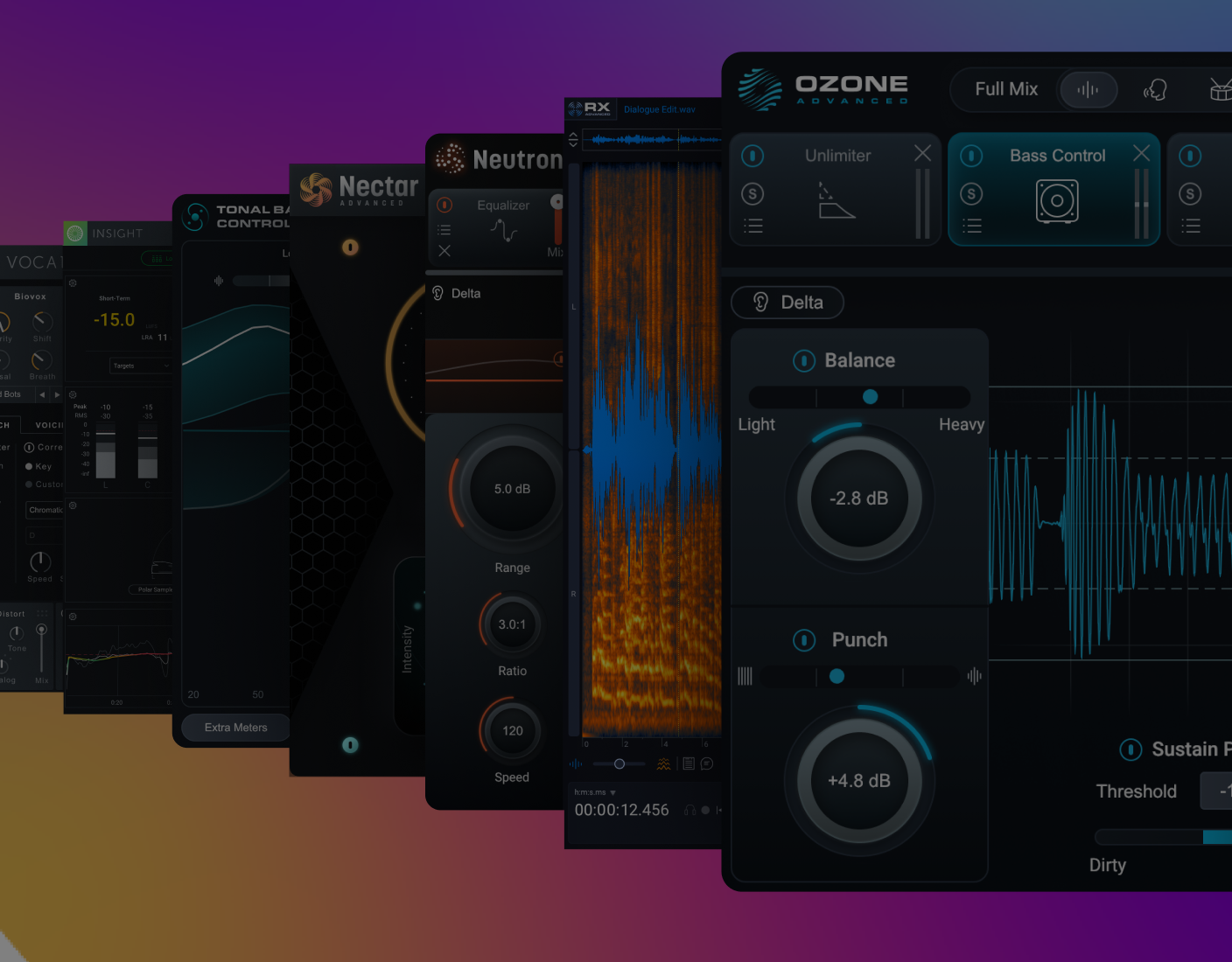Open the Insight loudness panel gear icon
Viewport: 1232px width, 962px height.
73,283
